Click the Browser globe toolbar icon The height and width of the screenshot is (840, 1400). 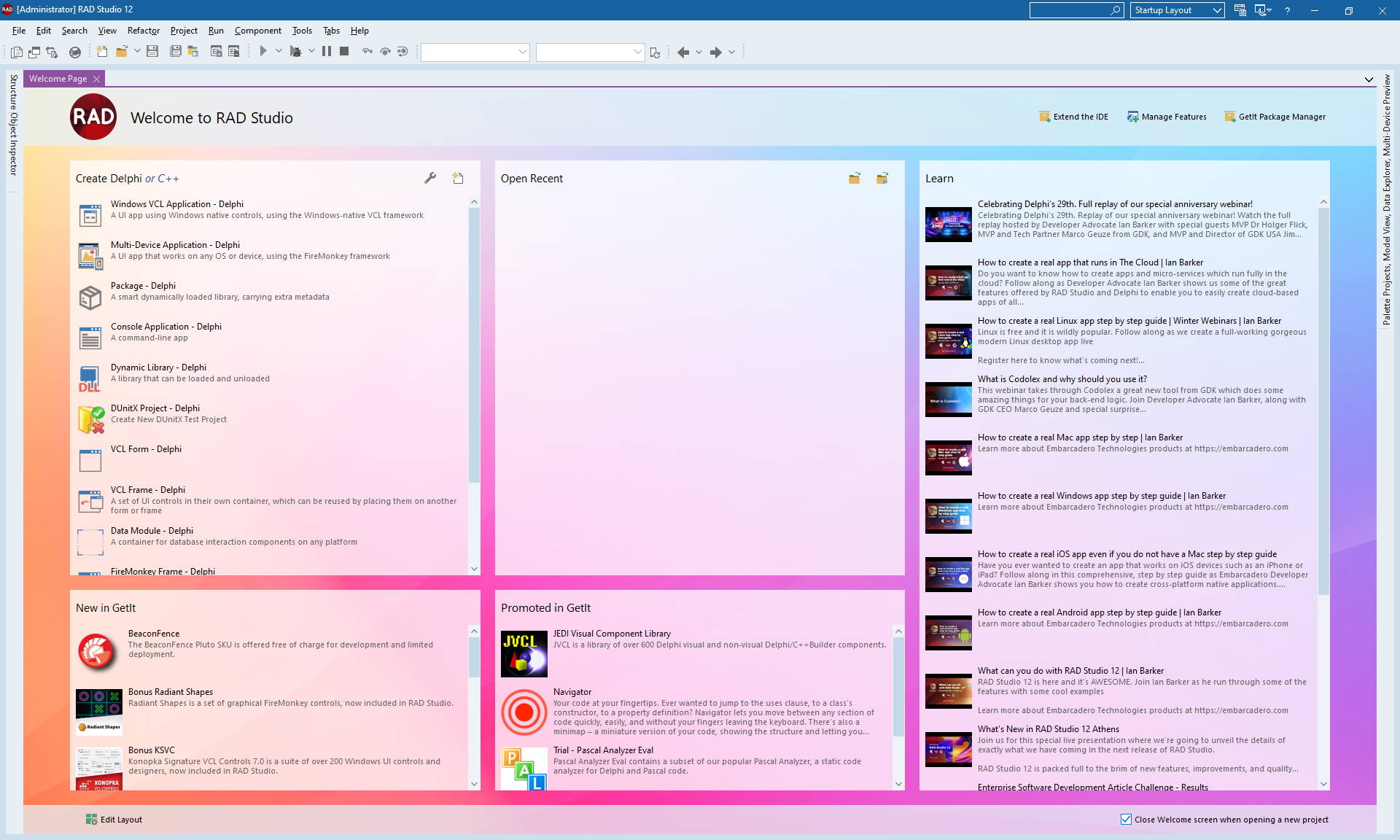click(75, 52)
